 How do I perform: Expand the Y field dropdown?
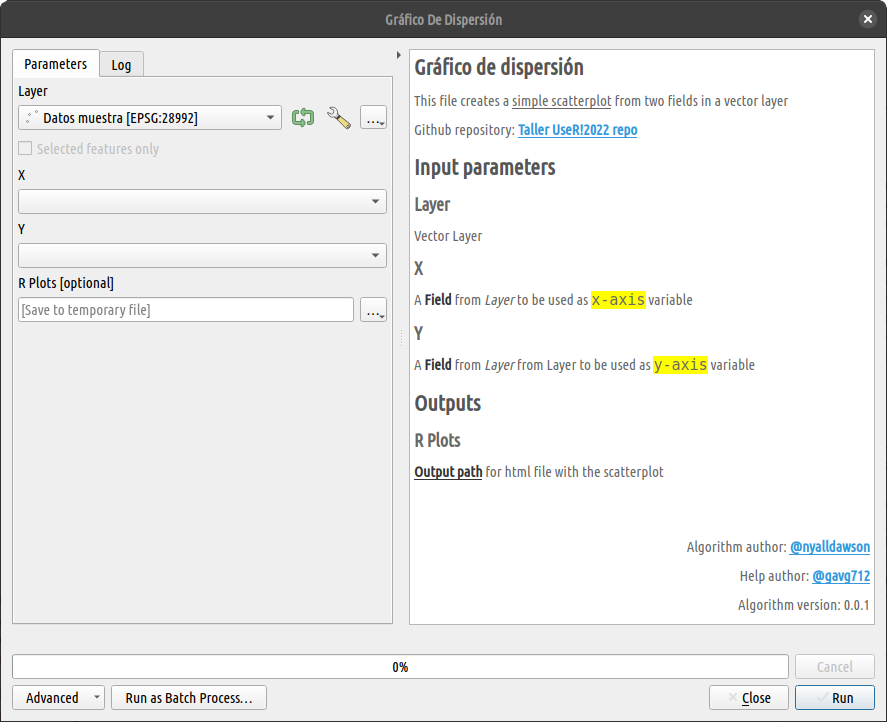coord(202,256)
